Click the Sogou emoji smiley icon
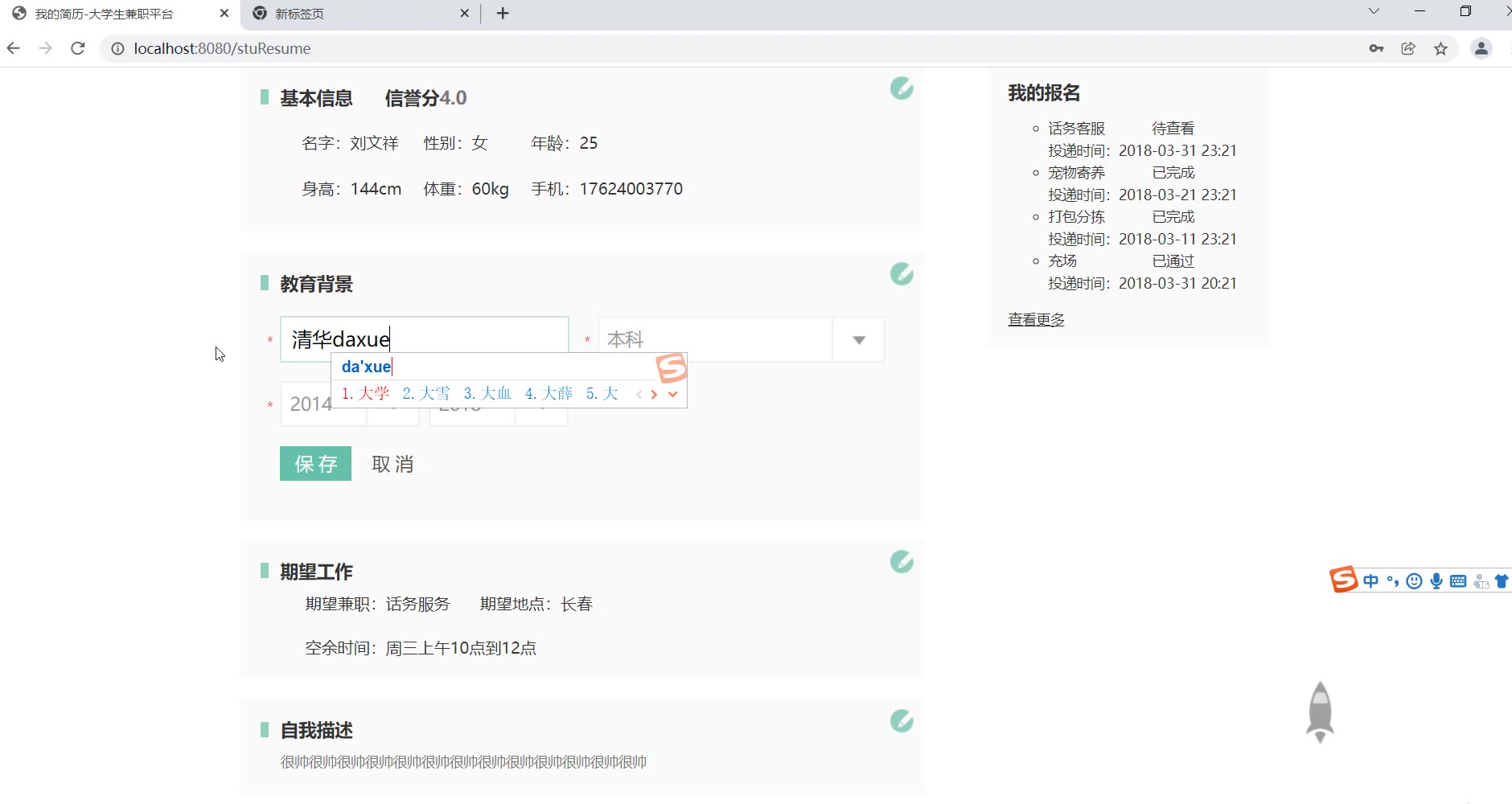This screenshot has width=1512, height=804. [x=1415, y=581]
